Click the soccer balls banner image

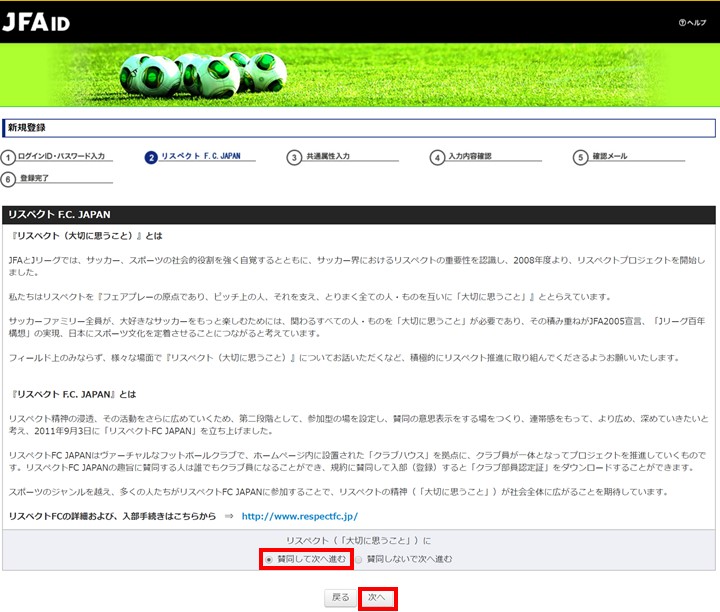360,75
